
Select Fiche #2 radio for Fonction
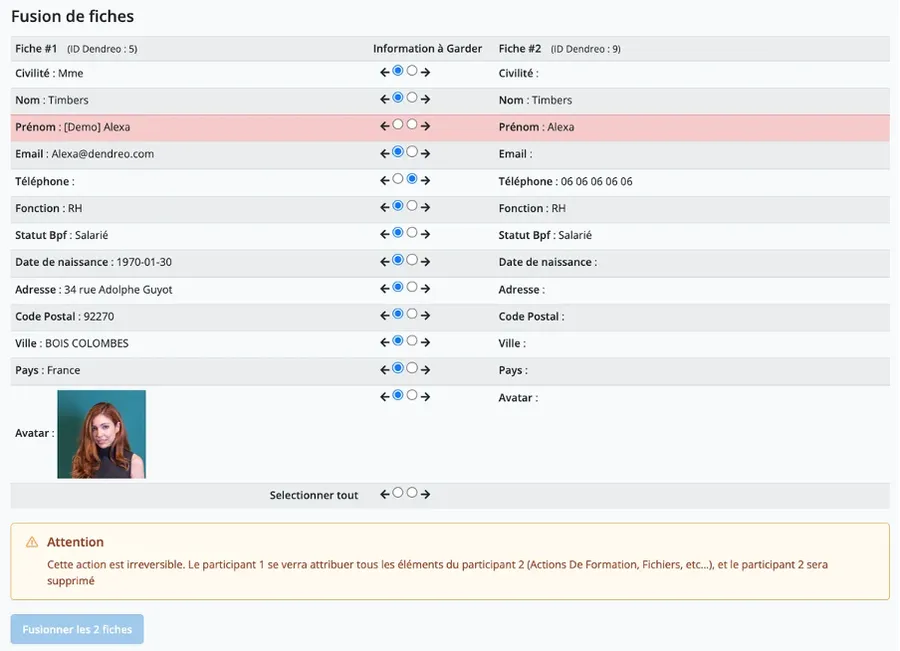(412, 206)
